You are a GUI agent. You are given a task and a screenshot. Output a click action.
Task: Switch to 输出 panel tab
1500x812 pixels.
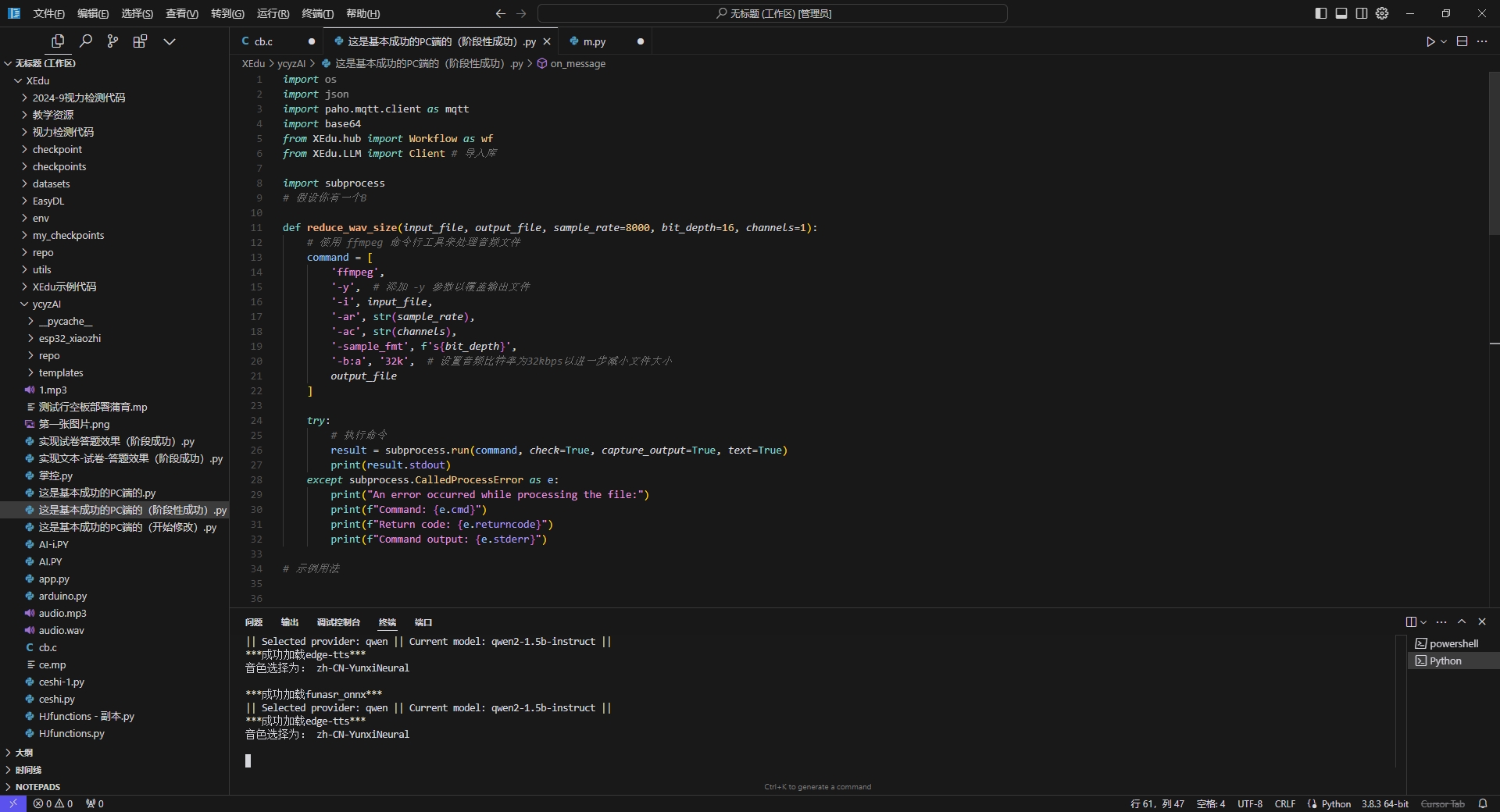click(x=290, y=622)
